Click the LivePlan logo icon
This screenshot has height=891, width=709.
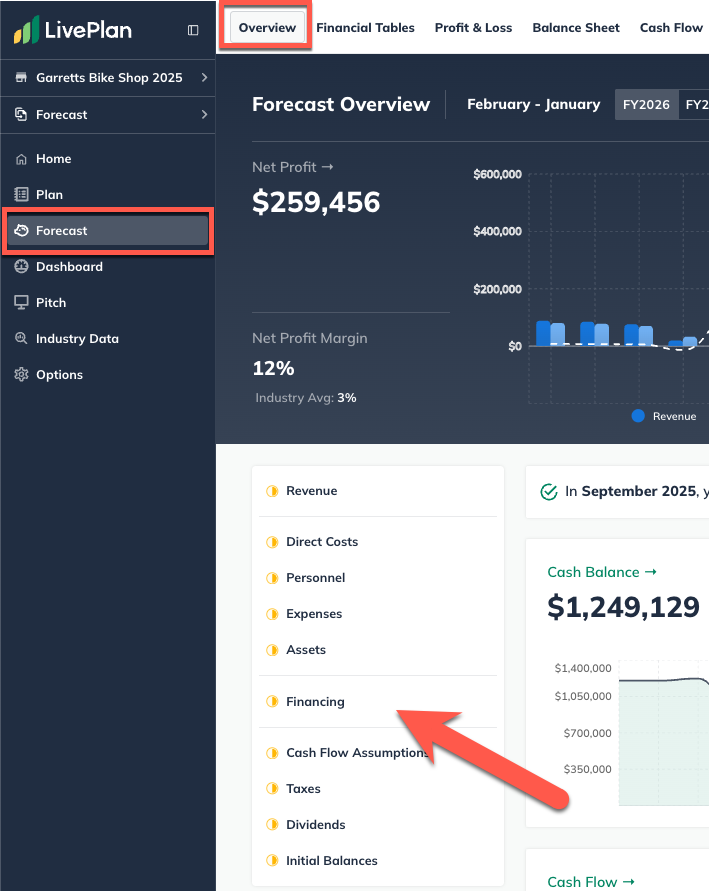(x=28, y=30)
